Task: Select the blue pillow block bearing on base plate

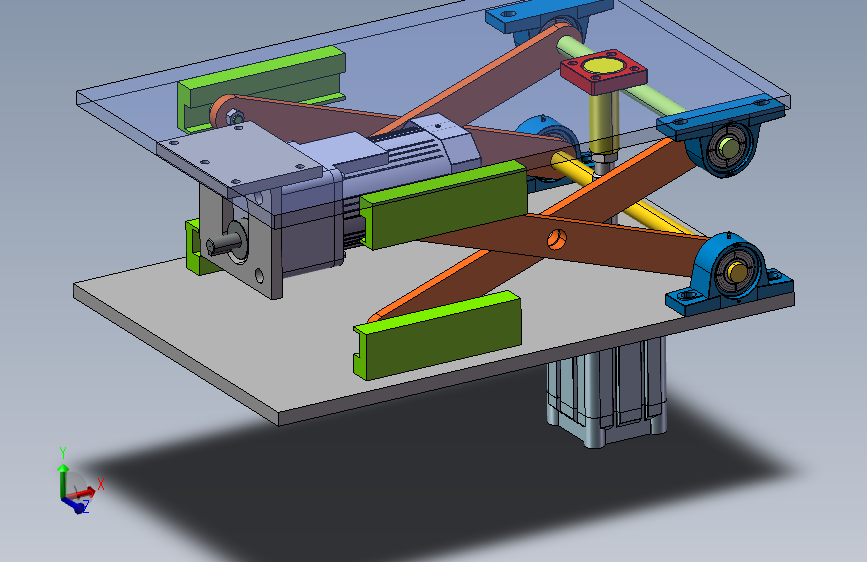Action: [730, 276]
